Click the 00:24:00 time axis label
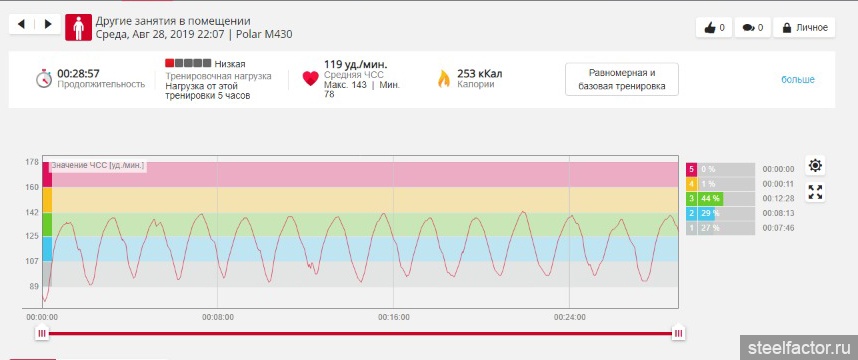Screen dimensions: 858x360 click(x=570, y=317)
